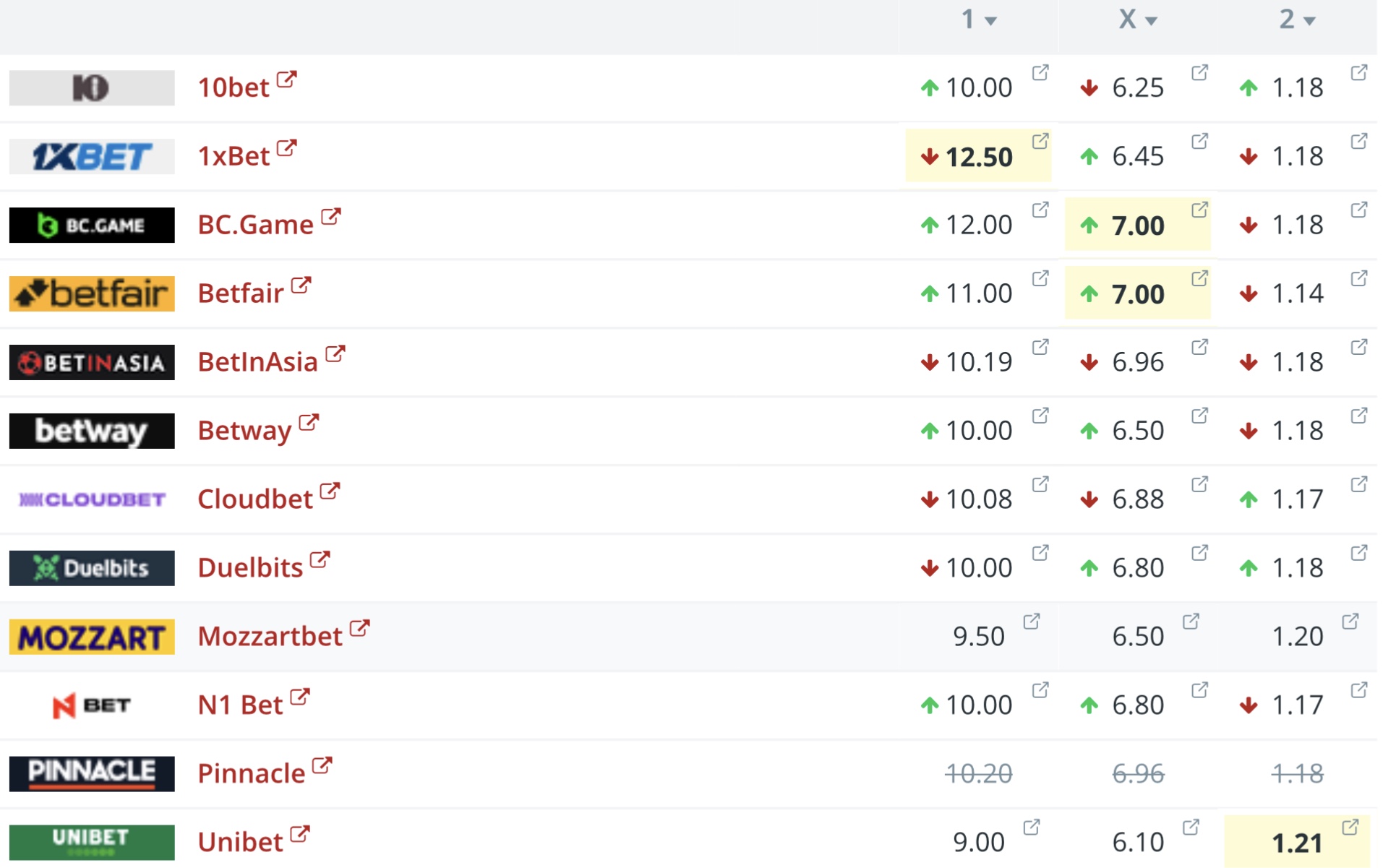
Task: Click external link icon next to Betfair name
Action: tap(301, 285)
